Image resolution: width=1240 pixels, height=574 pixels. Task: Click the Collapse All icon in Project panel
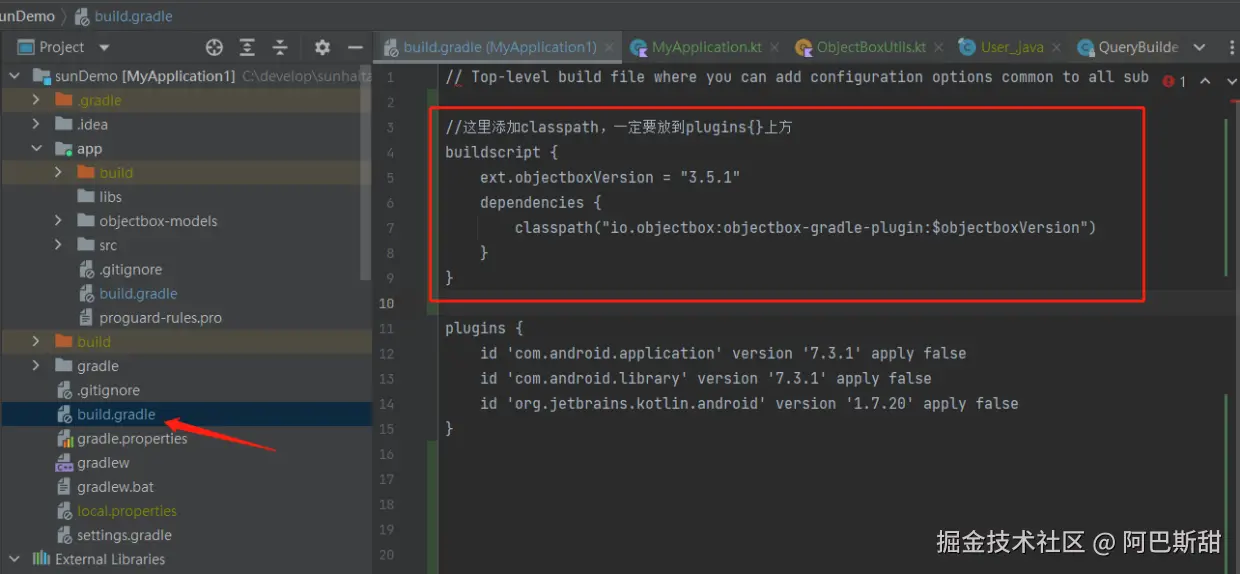point(280,47)
